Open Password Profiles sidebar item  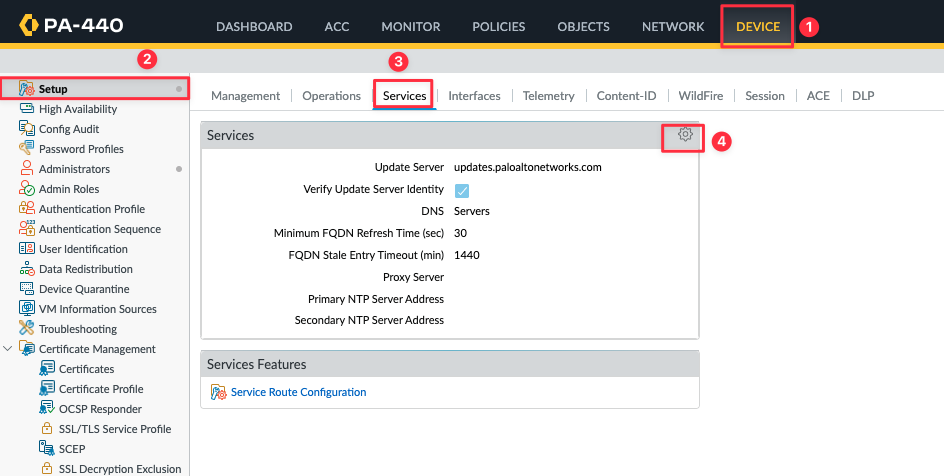pyautogui.click(x=81, y=149)
